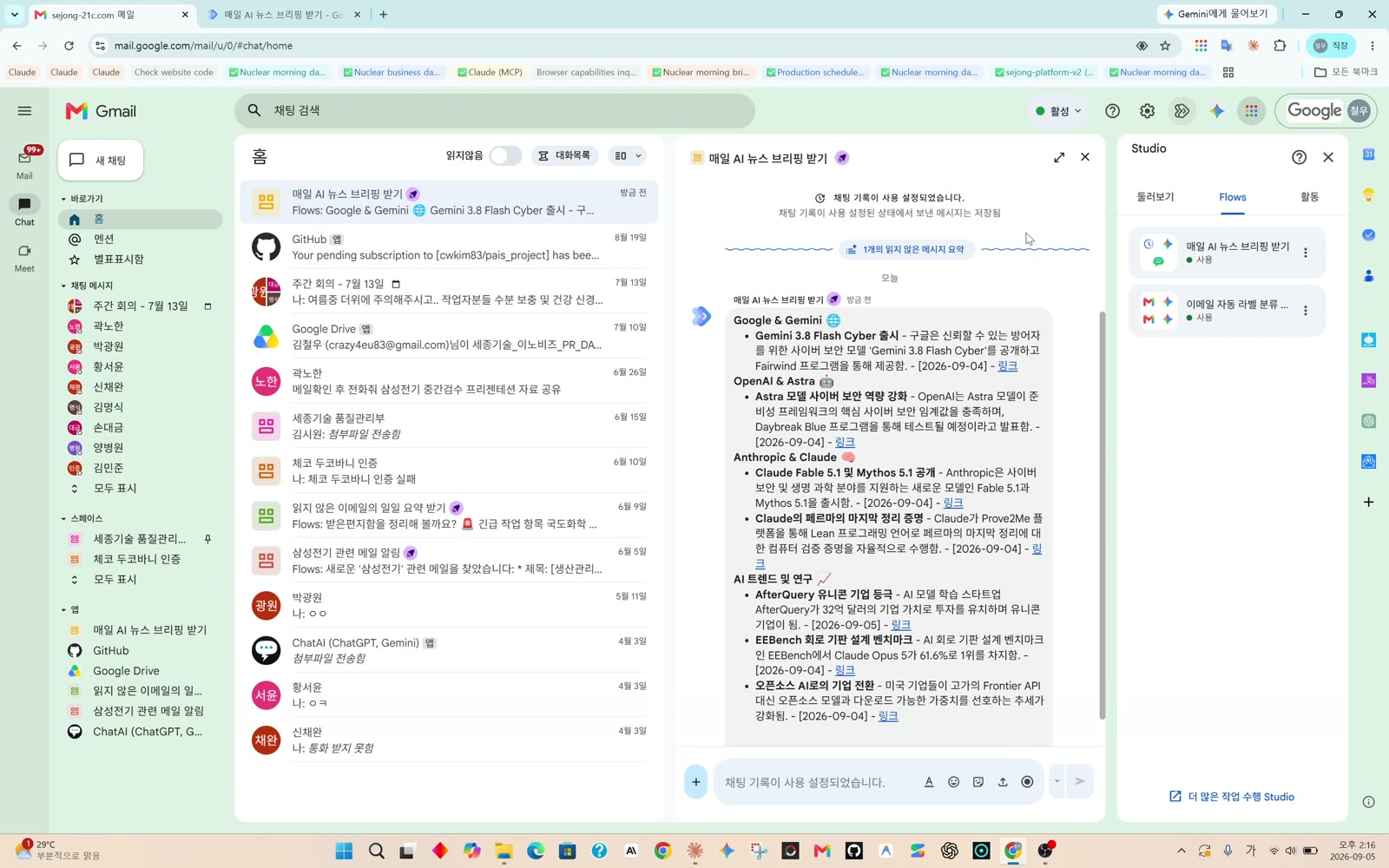Open 더 많은 작업 수행 Studio link

[x=1232, y=797]
